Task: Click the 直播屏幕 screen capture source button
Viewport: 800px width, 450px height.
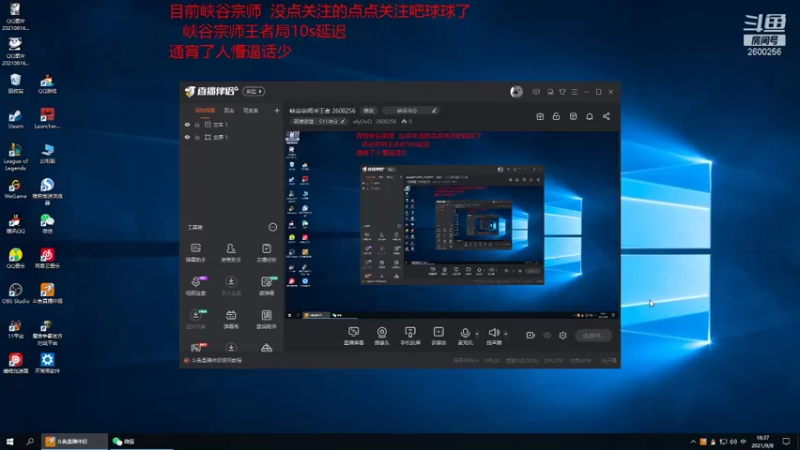Action: pos(354,336)
